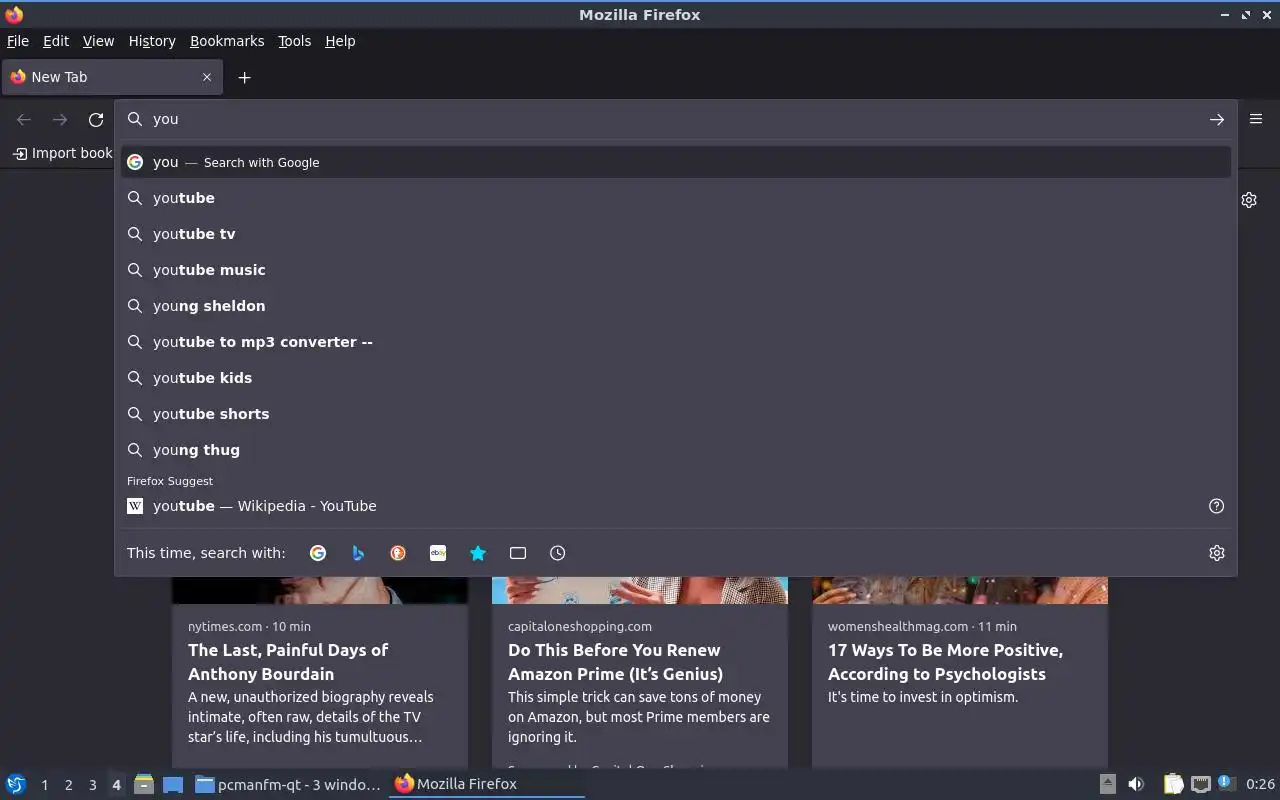The width and height of the screenshot is (1280, 800).
Task: Select the 'youtube kids' suggestion
Action: (x=676, y=378)
